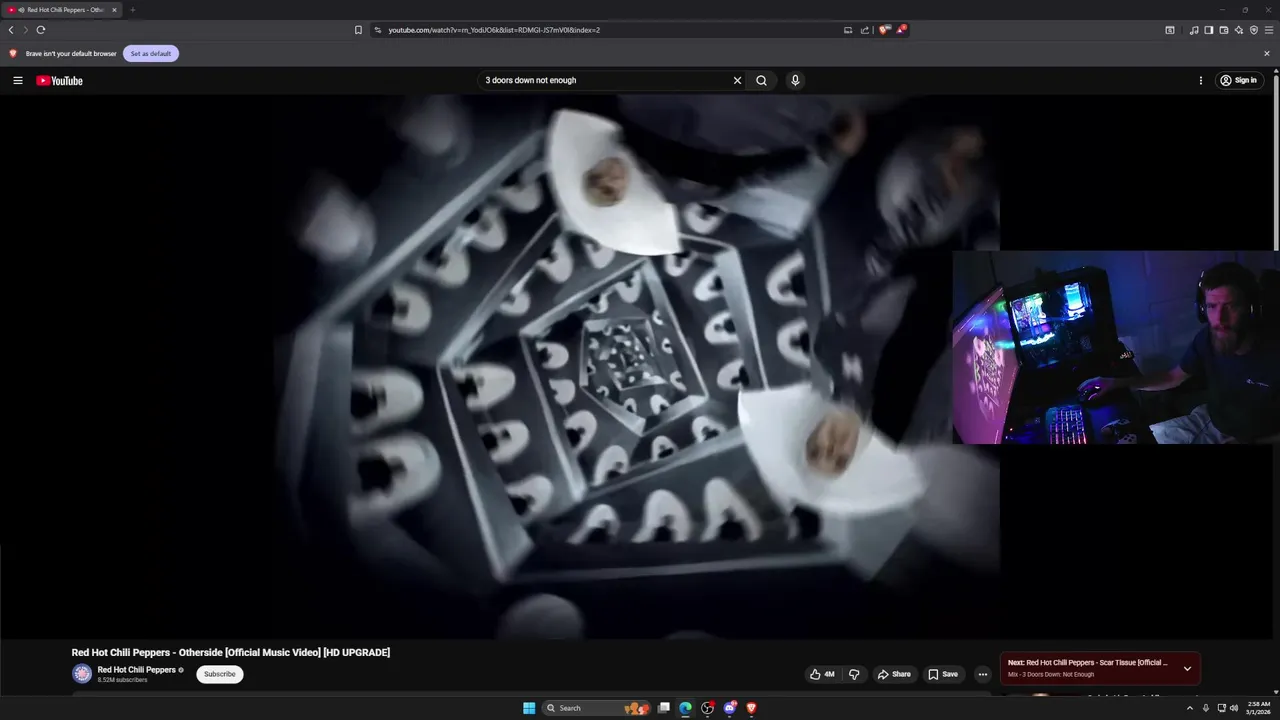Toggle the Brave sidebar panel
Image resolution: width=1280 pixels, height=720 pixels.
coord(1209,30)
